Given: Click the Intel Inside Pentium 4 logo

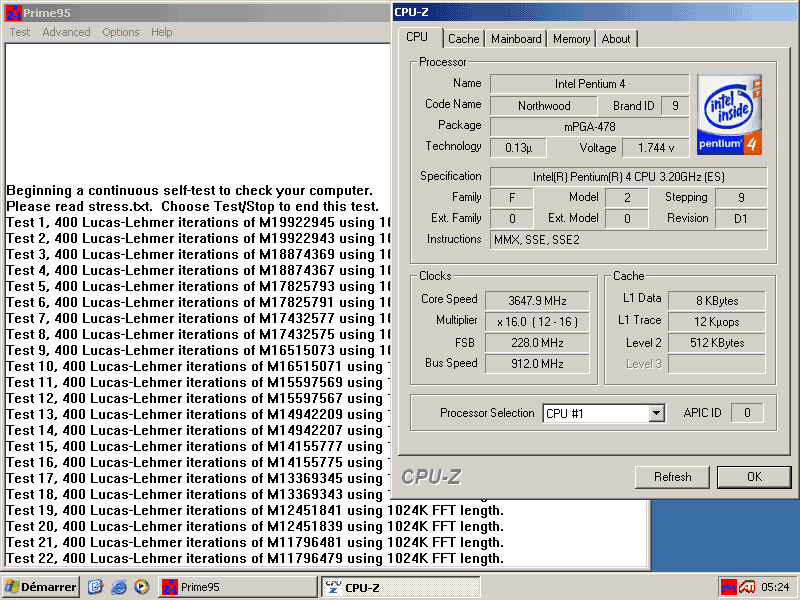Looking at the screenshot, I should (729, 114).
